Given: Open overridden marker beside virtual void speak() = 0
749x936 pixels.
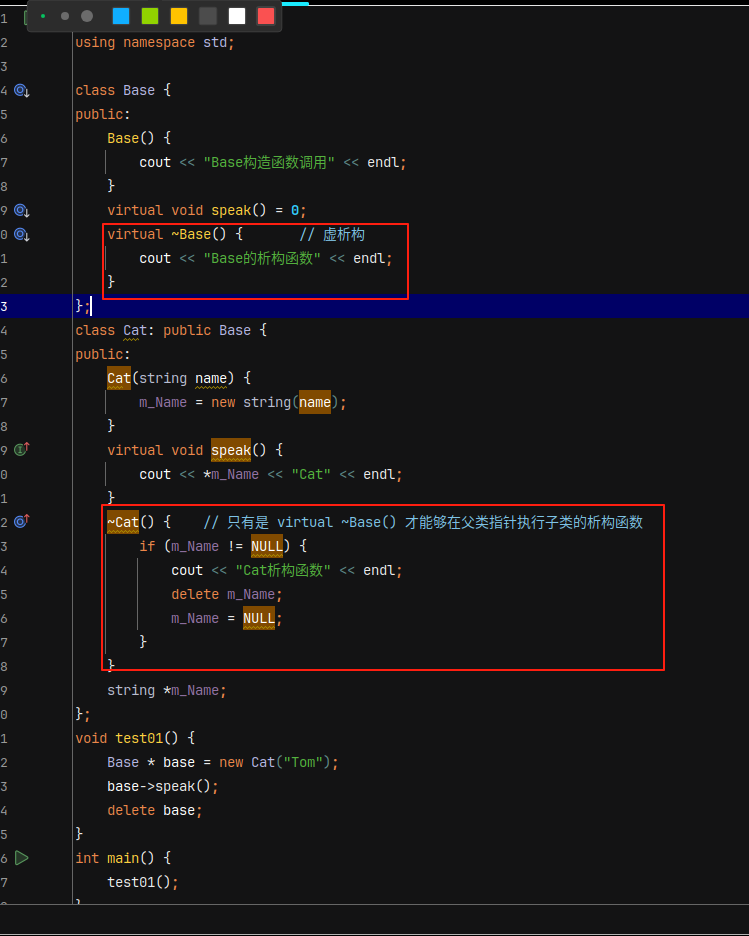Looking at the screenshot, I should pyautogui.click(x=21, y=211).
